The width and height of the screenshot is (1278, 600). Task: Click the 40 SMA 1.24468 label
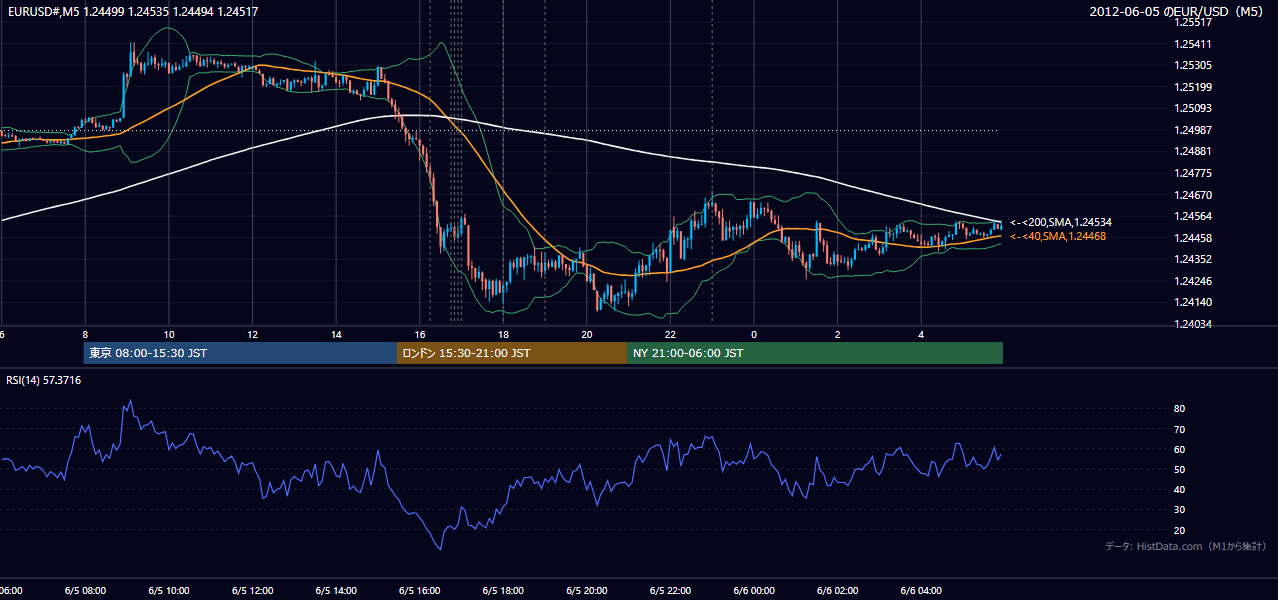click(1058, 236)
